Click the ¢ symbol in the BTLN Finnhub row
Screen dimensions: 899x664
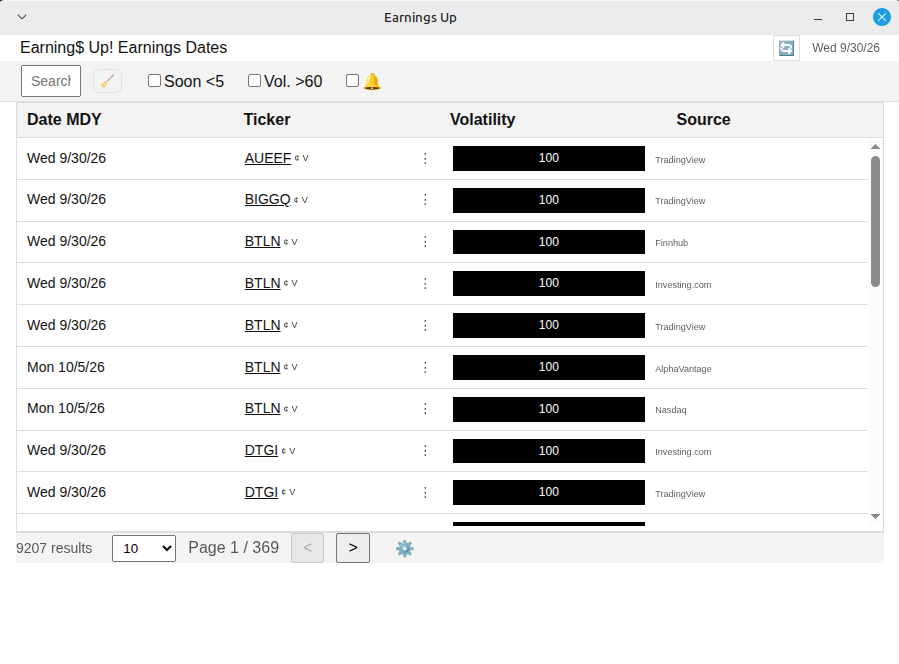click(286, 242)
